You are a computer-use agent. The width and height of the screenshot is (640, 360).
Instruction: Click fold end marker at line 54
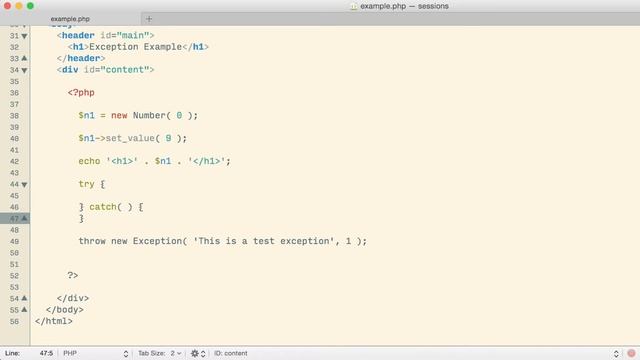[x=24, y=298]
